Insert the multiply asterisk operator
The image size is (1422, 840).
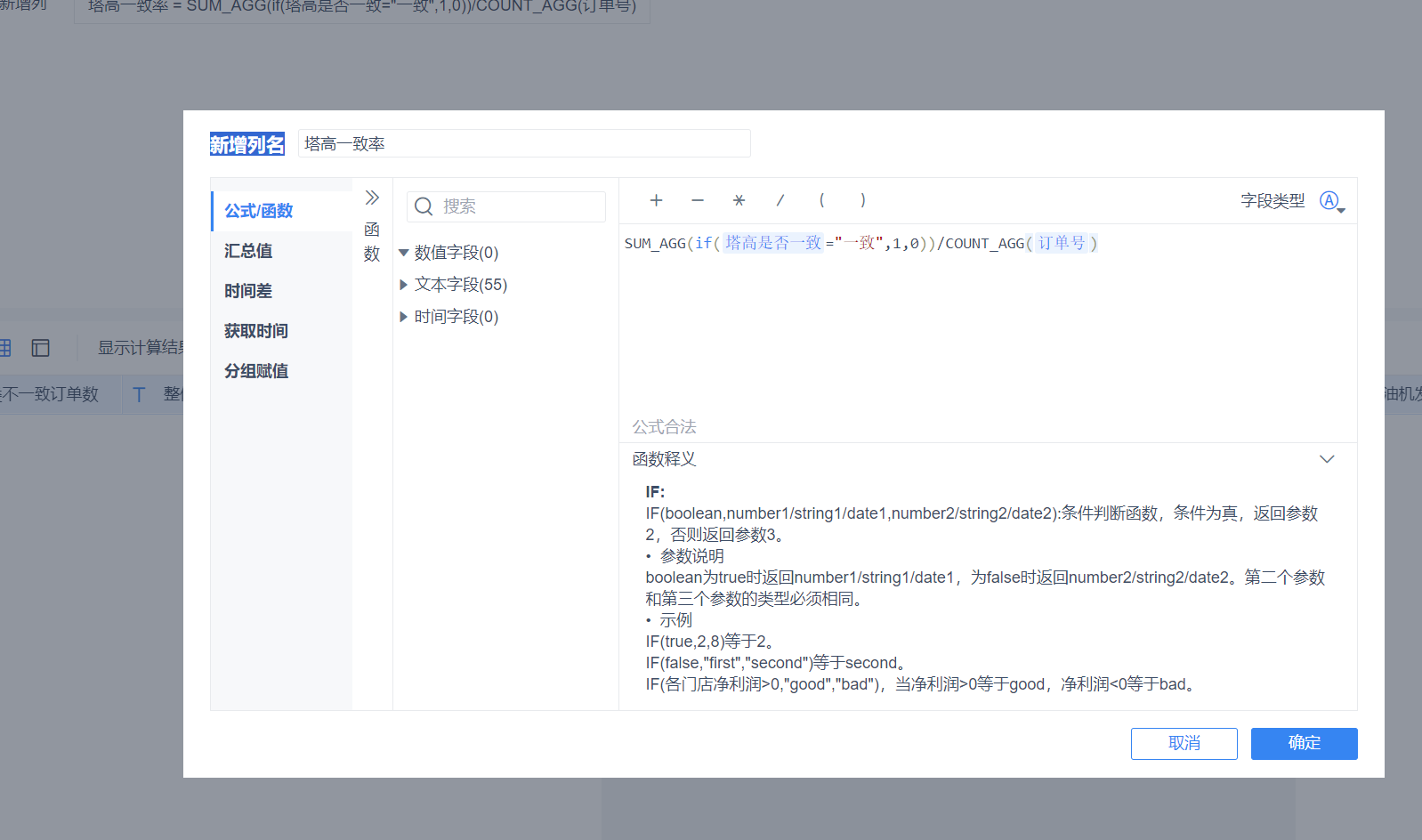click(739, 200)
